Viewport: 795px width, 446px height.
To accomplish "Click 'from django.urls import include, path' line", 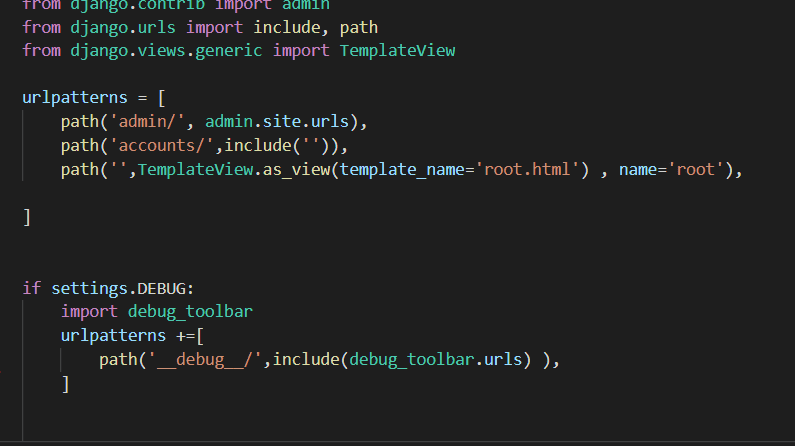I will (x=200, y=27).
